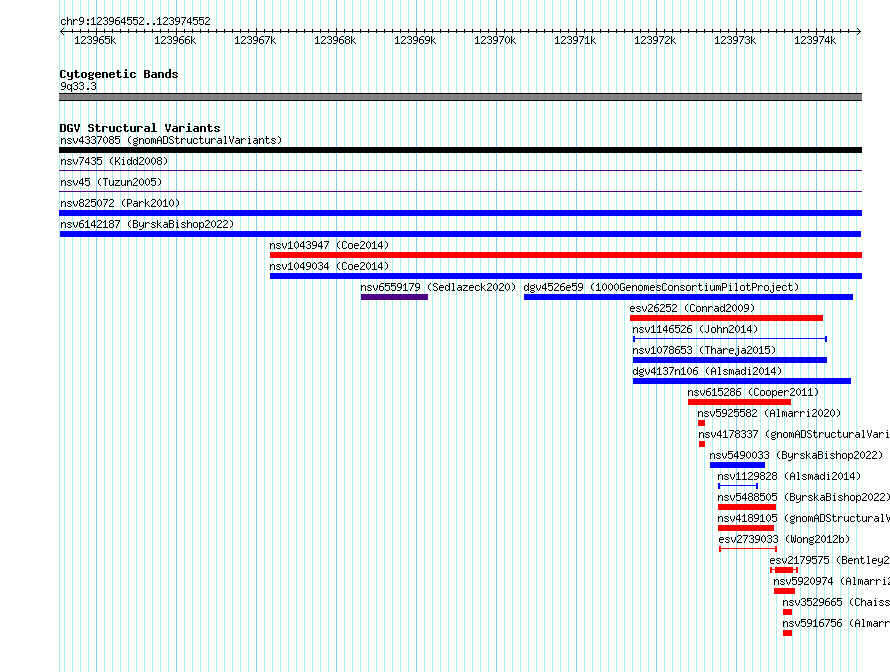Viewport: 890px width, 672px height.
Task: Click the 123965k ruler tick label
Action: tap(95, 40)
